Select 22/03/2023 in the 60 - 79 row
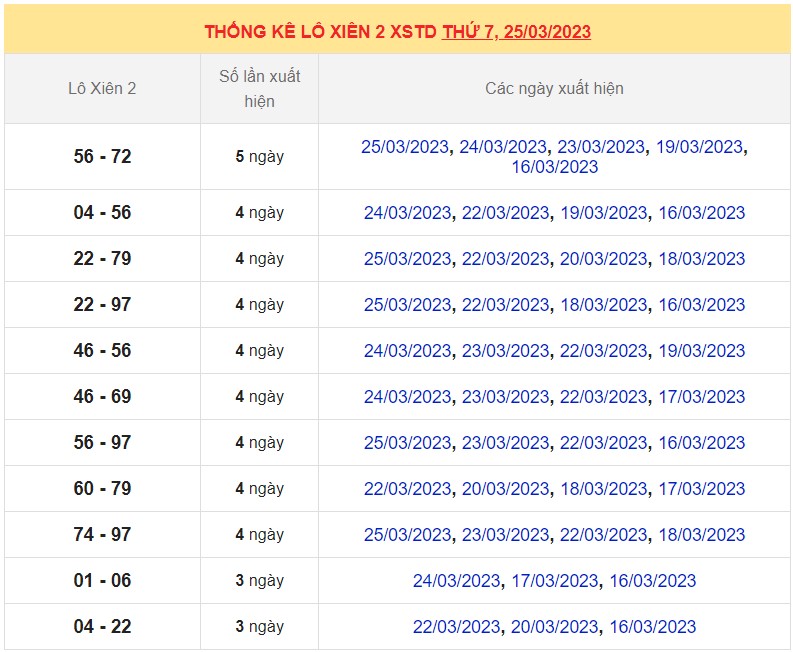The width and height of the screenshot is (793, 652). 407,489
